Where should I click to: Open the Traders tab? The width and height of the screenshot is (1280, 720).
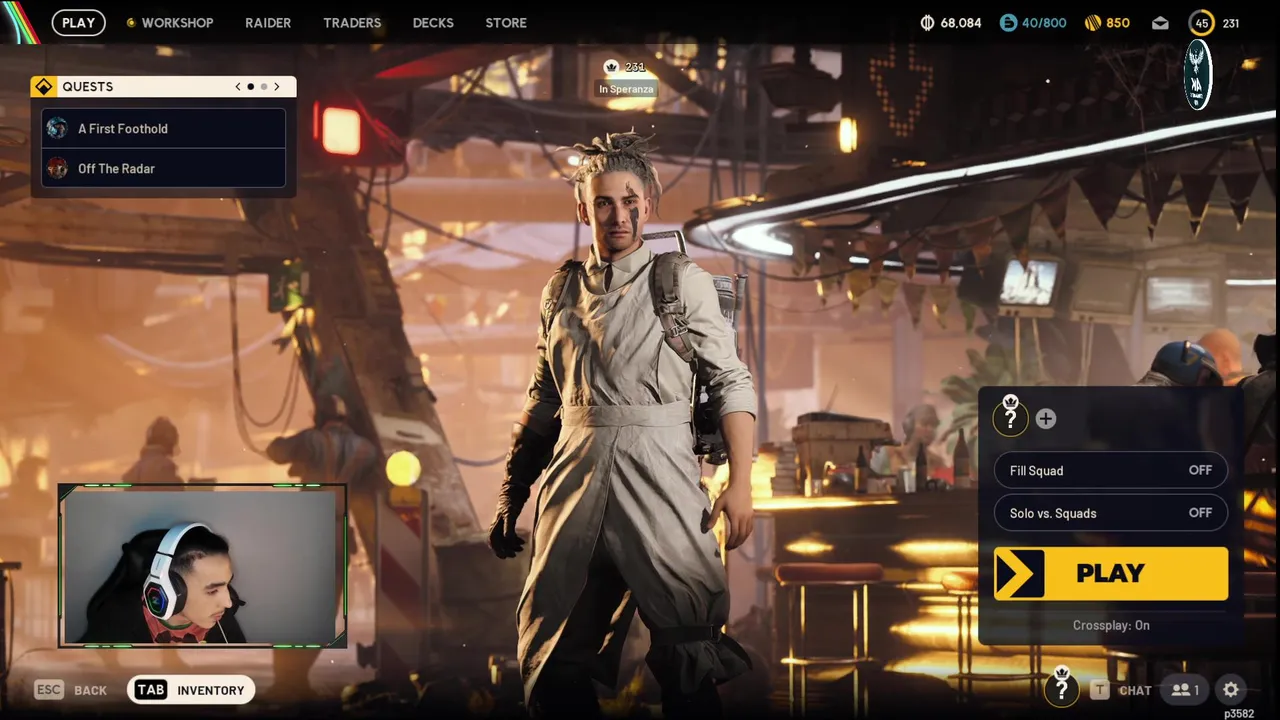click(352, 22)
